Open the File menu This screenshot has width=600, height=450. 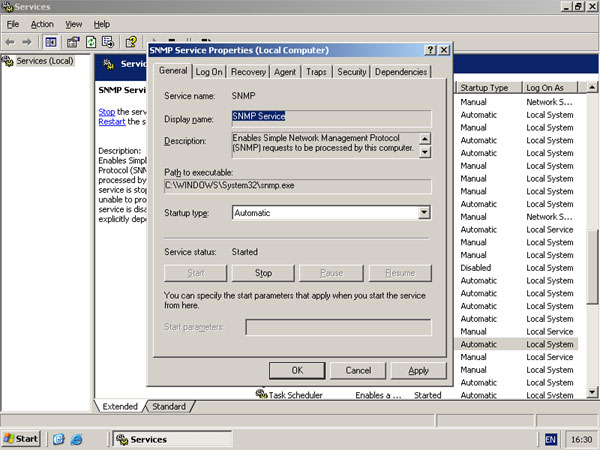click(x=13, y=24)
